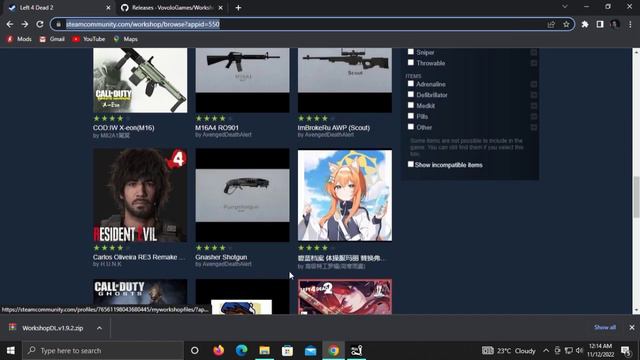Enable the Defibrillator filter checkbox
The height and width of the screenshot is (360, 640).
(411, 94)
